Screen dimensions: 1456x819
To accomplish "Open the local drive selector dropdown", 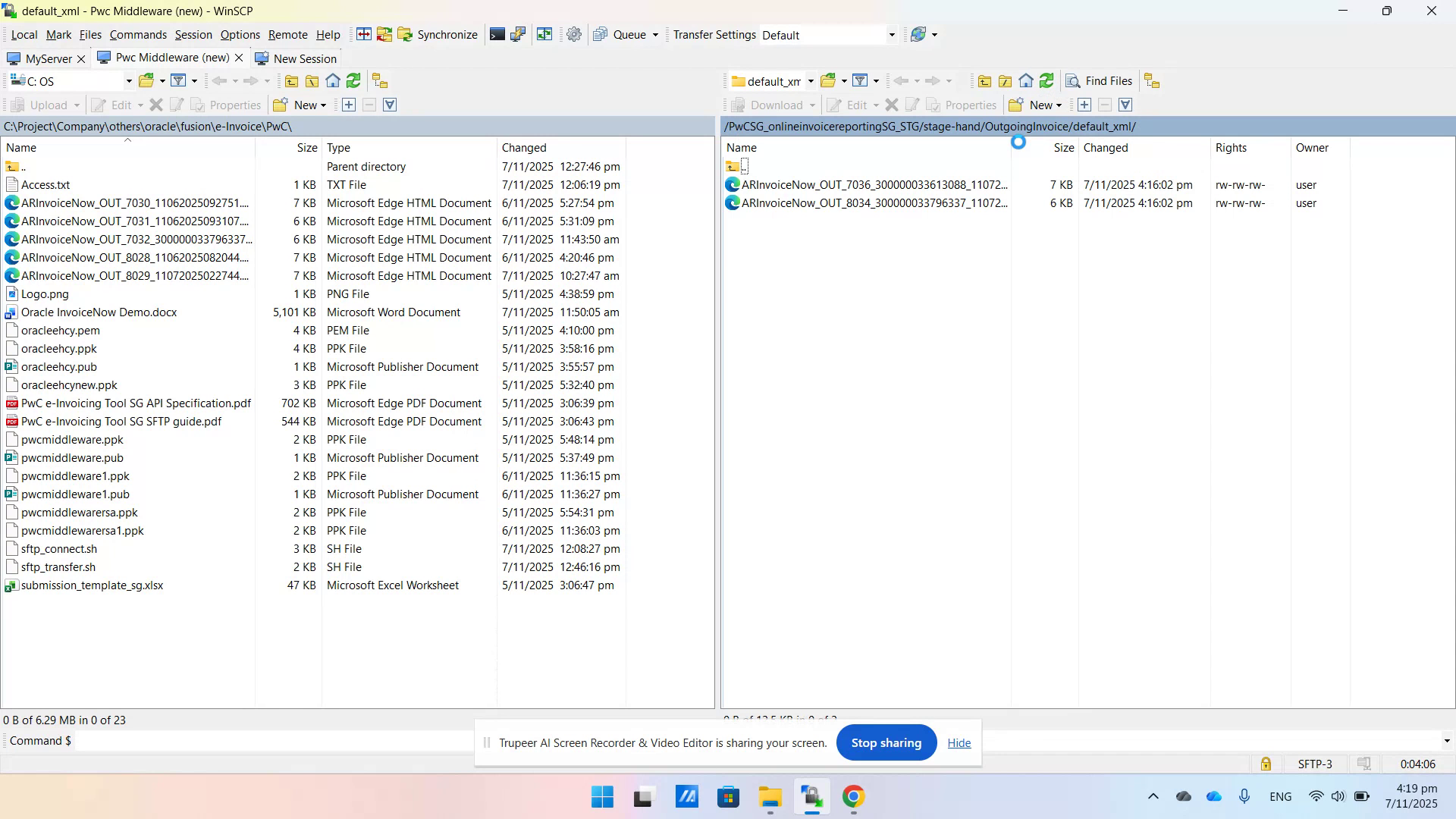I will (127, 80).
